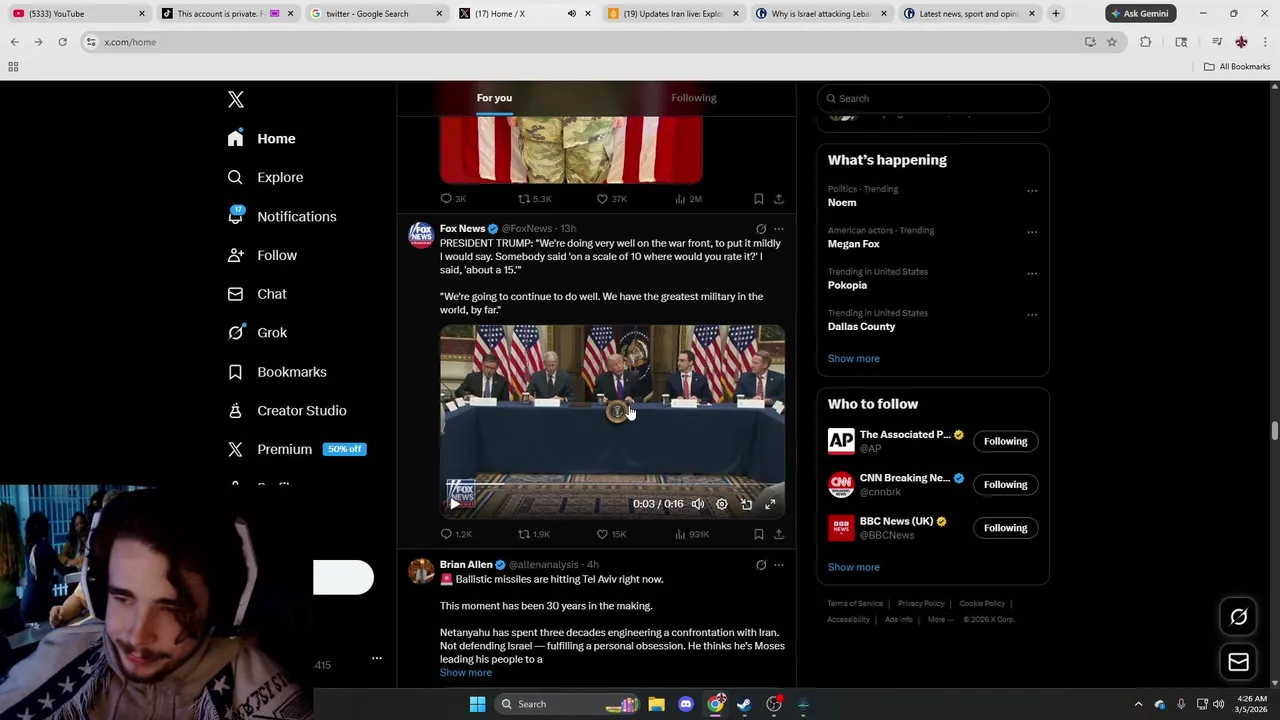Open the Noem trending topic

click(x=842, y=203)
